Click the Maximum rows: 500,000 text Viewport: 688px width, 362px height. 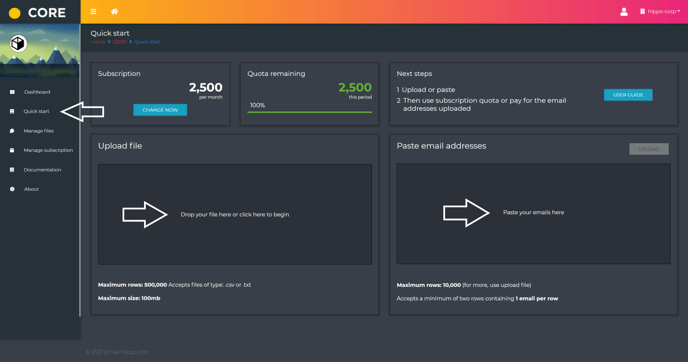click(x=133, y=285)
